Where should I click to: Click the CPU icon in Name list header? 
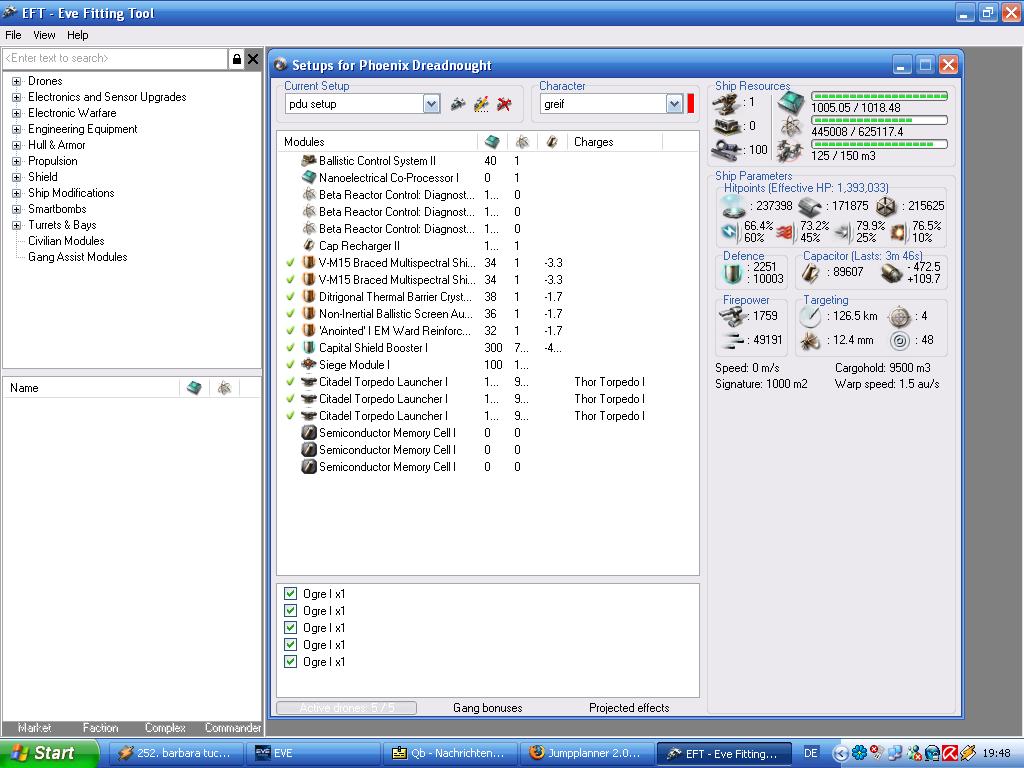click(x=194, y=388)
